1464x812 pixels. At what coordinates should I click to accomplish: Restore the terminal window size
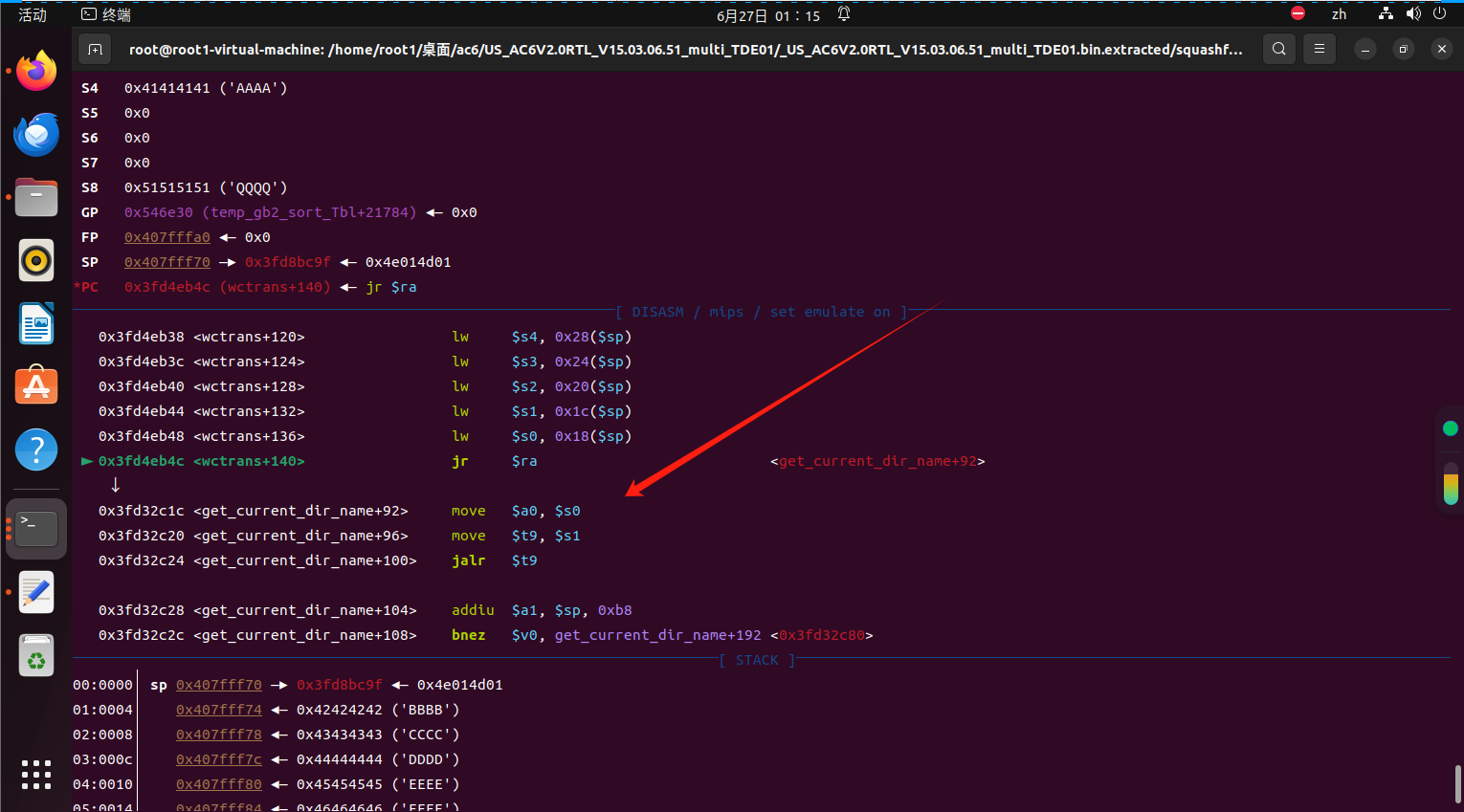pos(1404,49)
